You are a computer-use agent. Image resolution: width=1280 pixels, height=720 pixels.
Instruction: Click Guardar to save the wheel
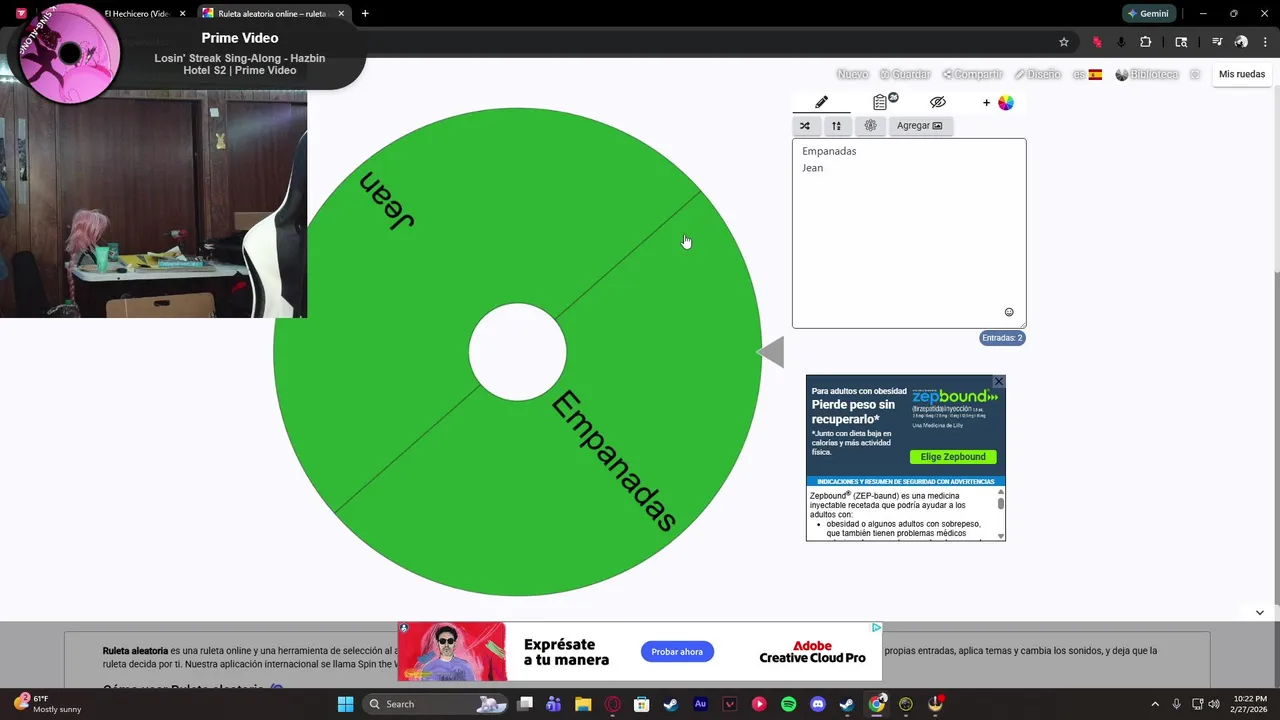tap(905, 75)
